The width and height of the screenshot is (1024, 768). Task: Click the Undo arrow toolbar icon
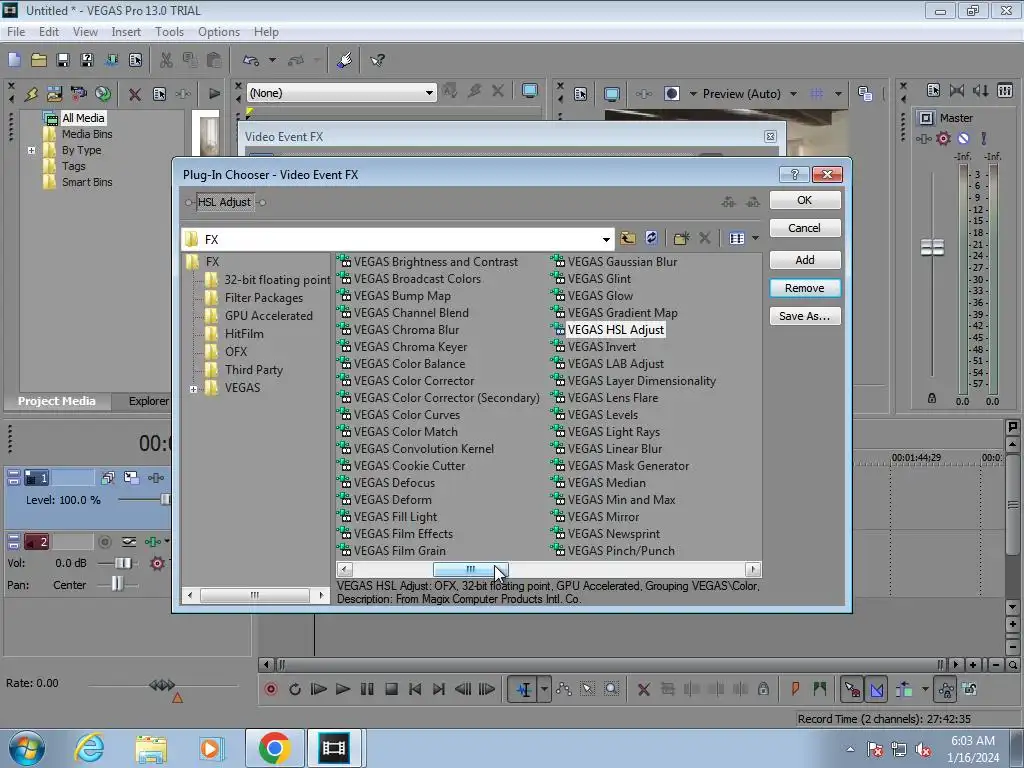pos(251,61)
